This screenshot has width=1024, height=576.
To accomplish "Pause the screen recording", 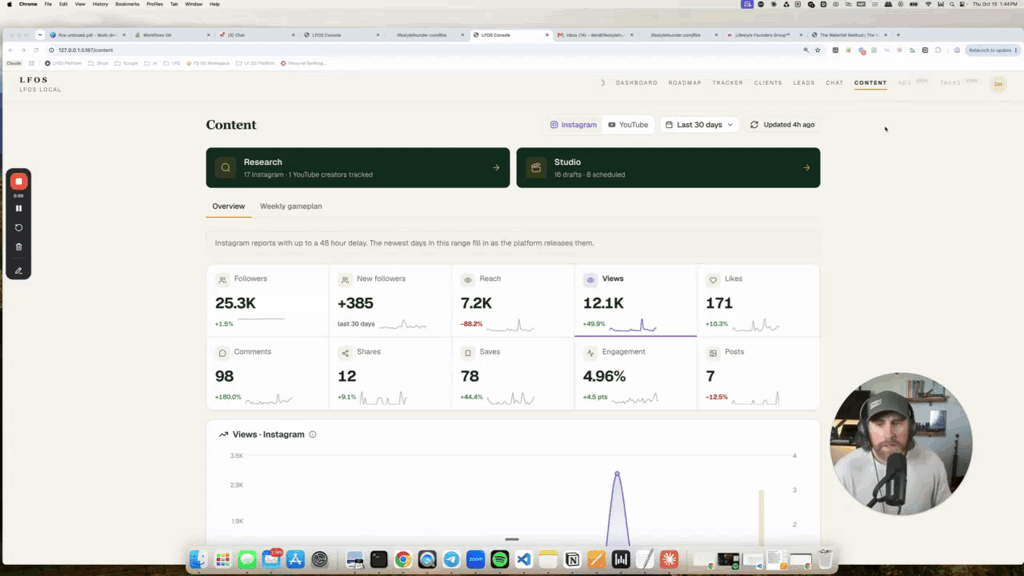I will click(x=19, y=208).
